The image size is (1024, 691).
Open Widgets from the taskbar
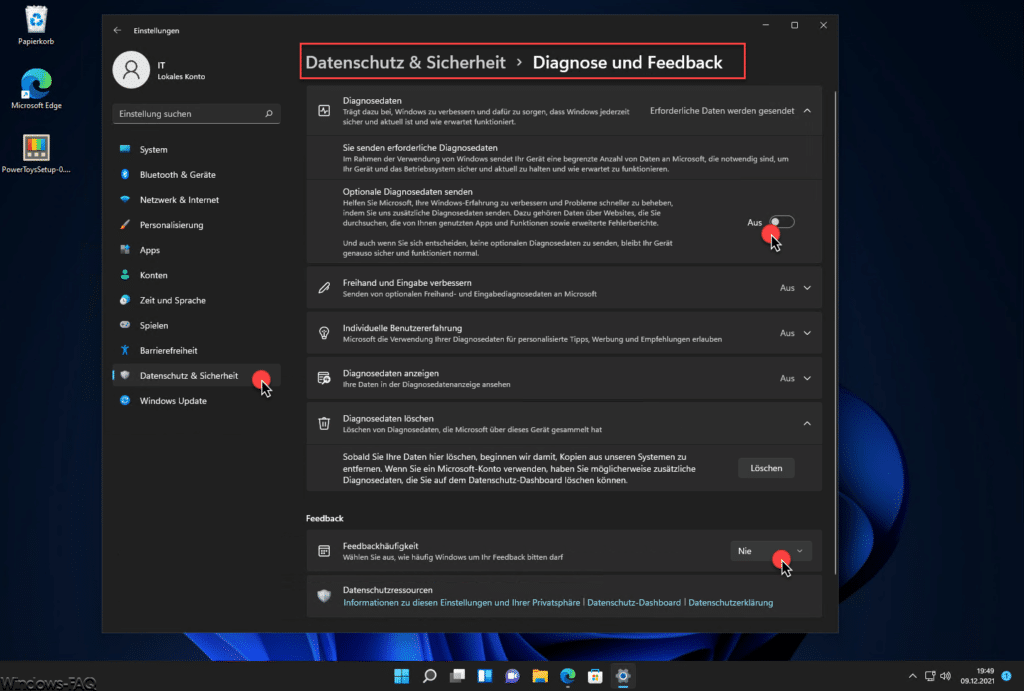pos(485,676)
